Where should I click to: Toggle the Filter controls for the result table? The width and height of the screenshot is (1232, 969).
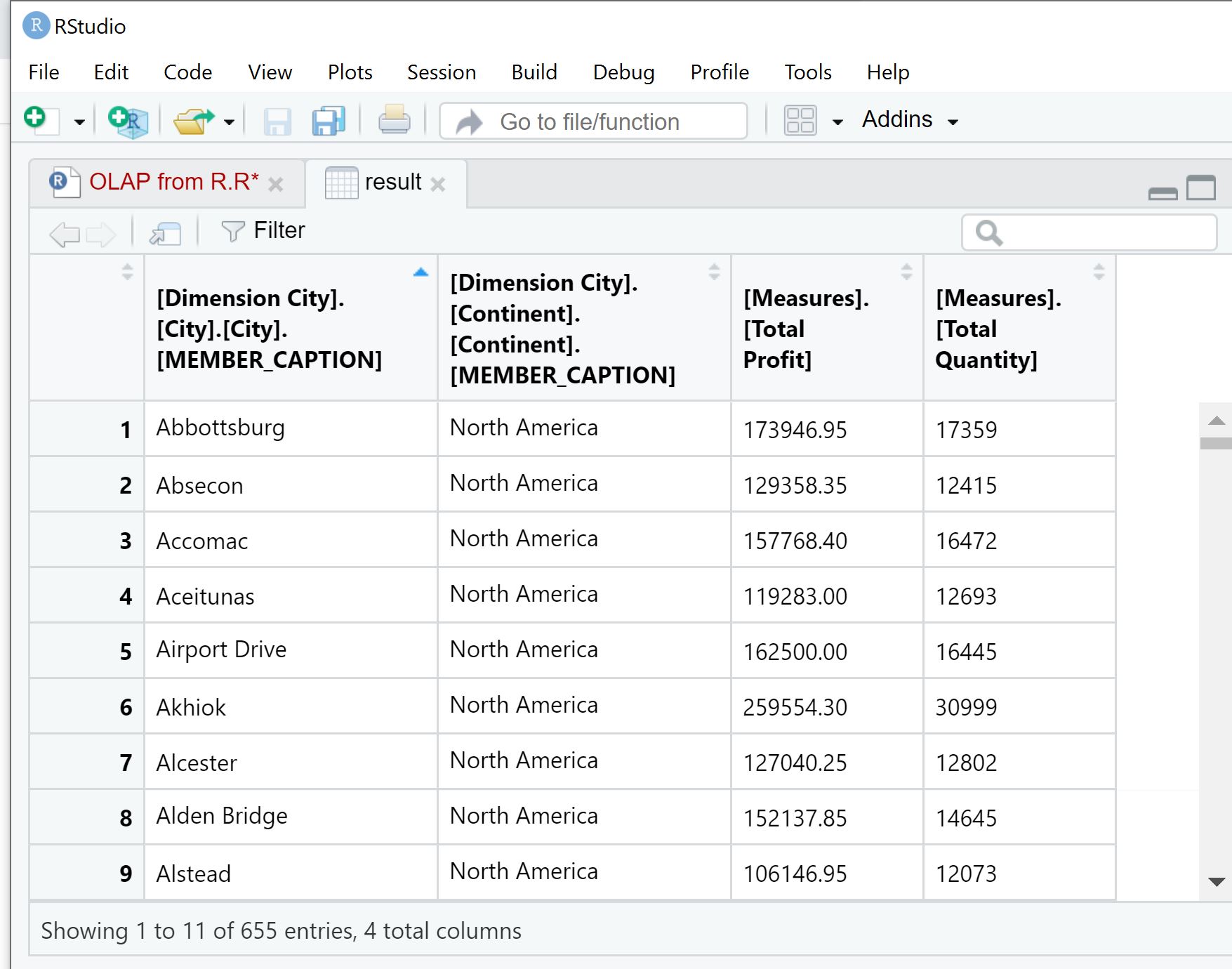coord(263,230)
